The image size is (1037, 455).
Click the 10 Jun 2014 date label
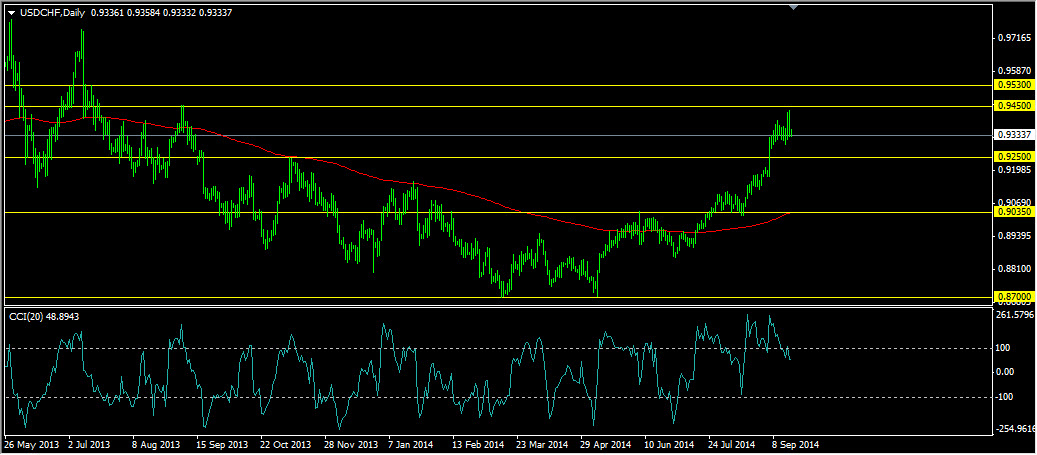[x=670, y=445]
